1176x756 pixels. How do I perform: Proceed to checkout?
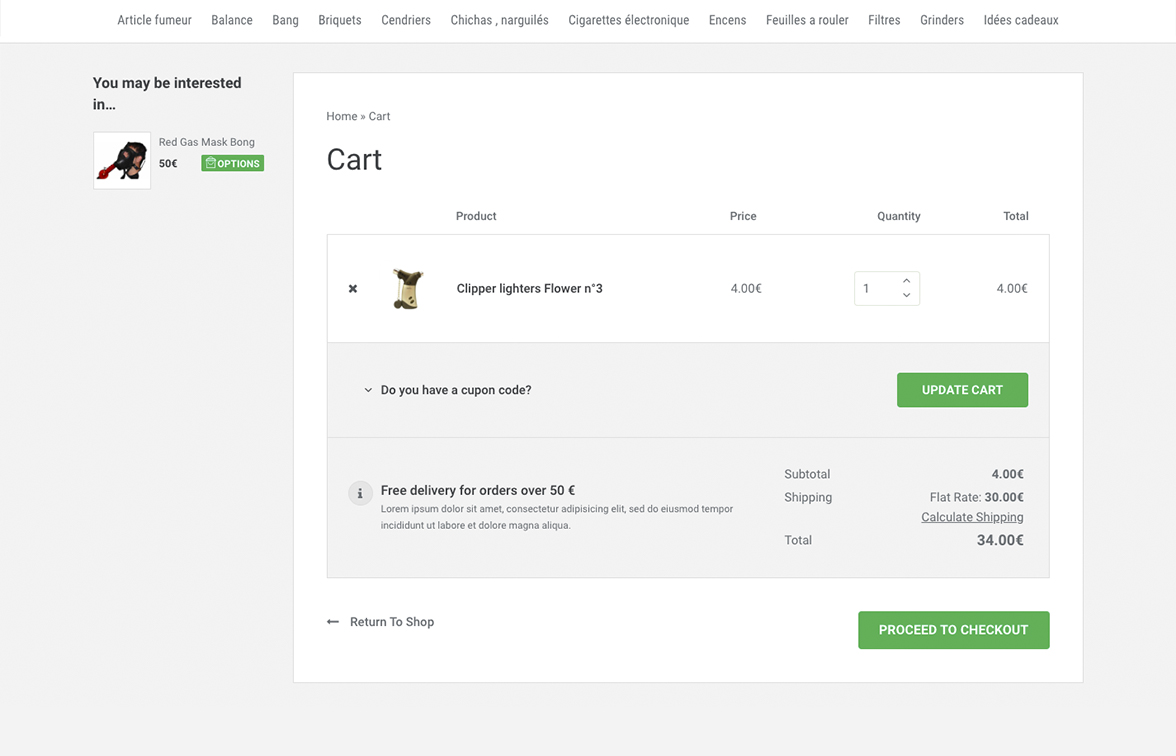pos(953,630)
